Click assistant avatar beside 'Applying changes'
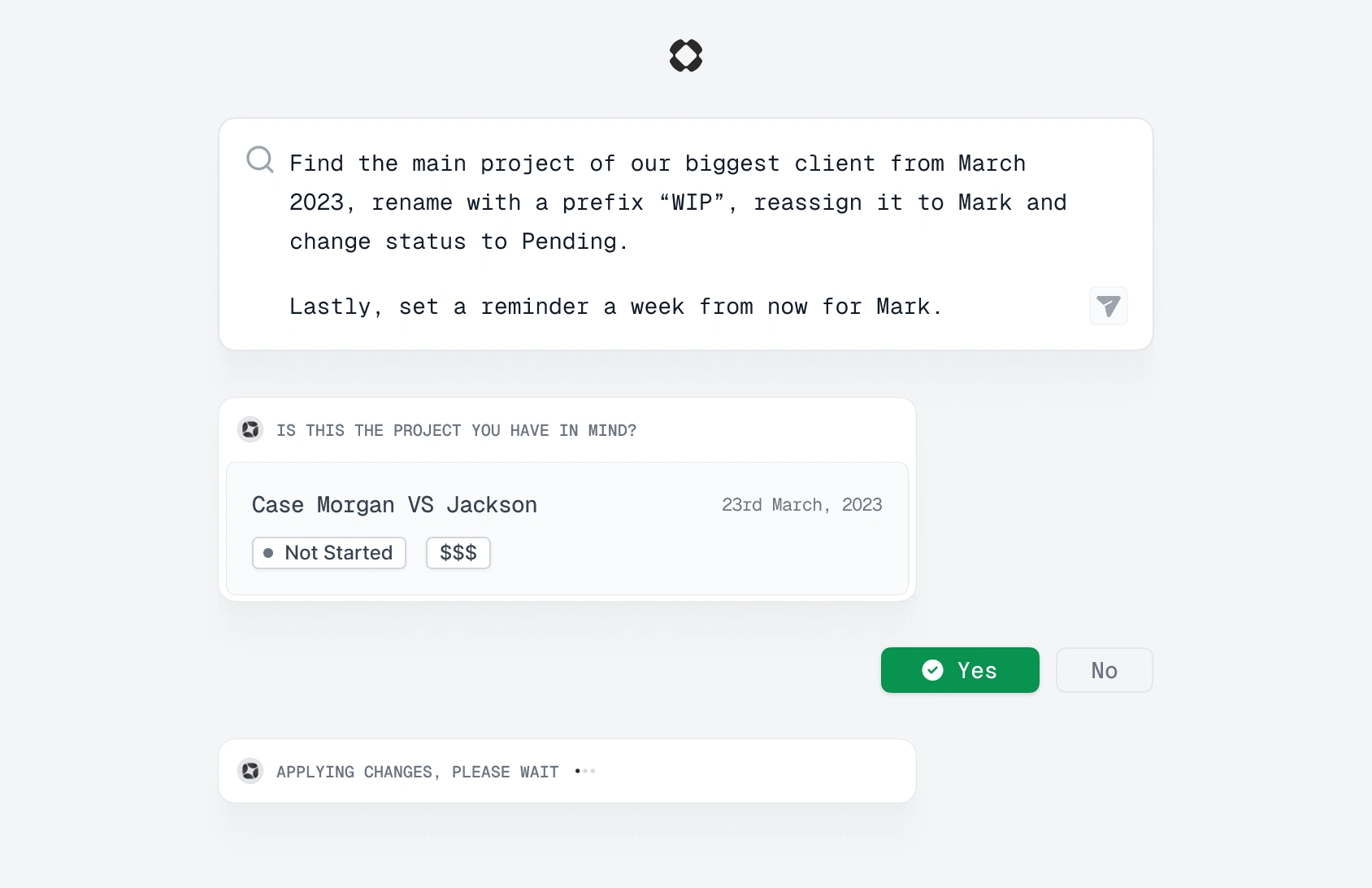Image resolution: width=1372 pixels, height=888 pixels. pyautogui.click(x=250, y=770)
